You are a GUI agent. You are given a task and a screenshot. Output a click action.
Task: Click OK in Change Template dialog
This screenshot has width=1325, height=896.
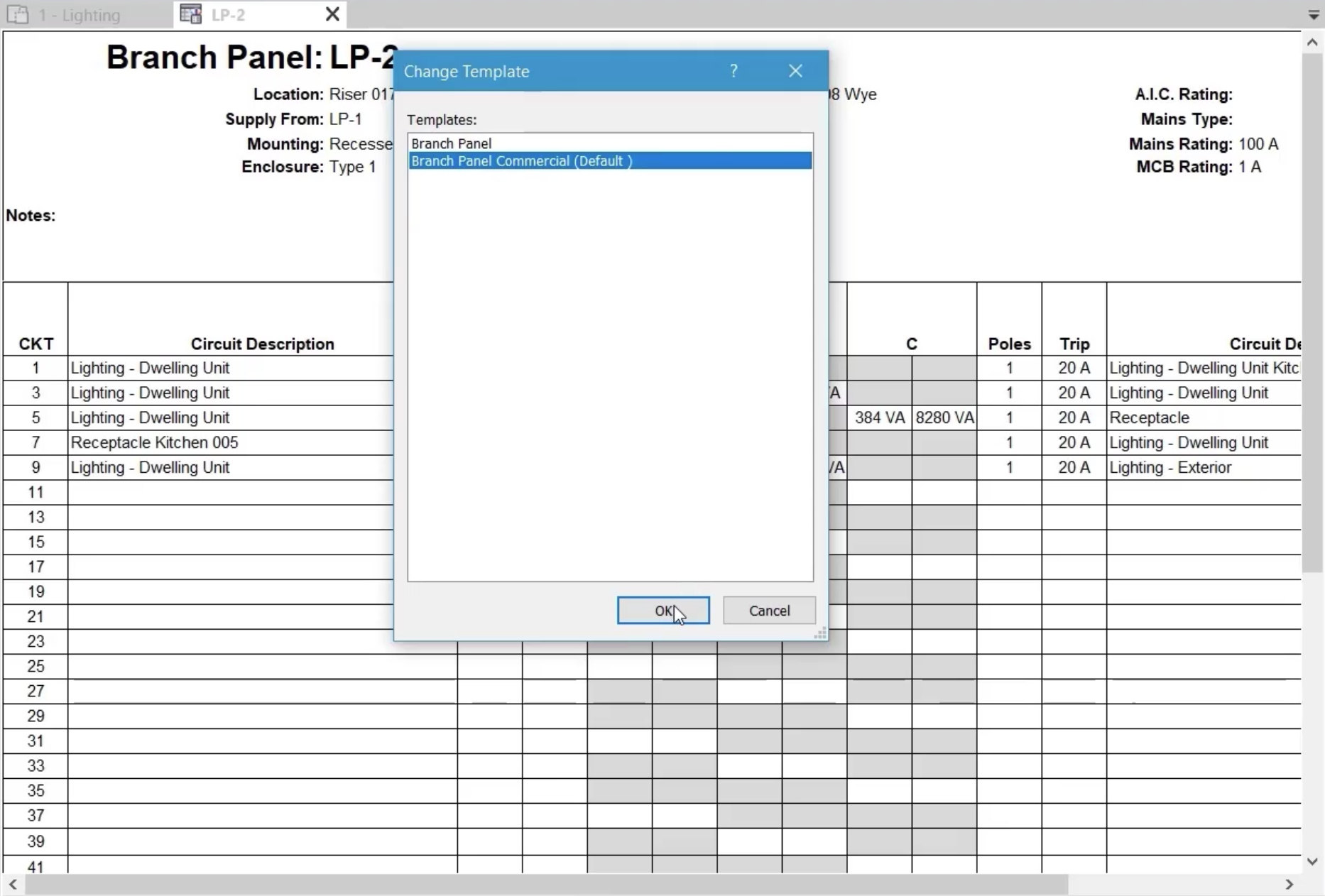[663, 611]
